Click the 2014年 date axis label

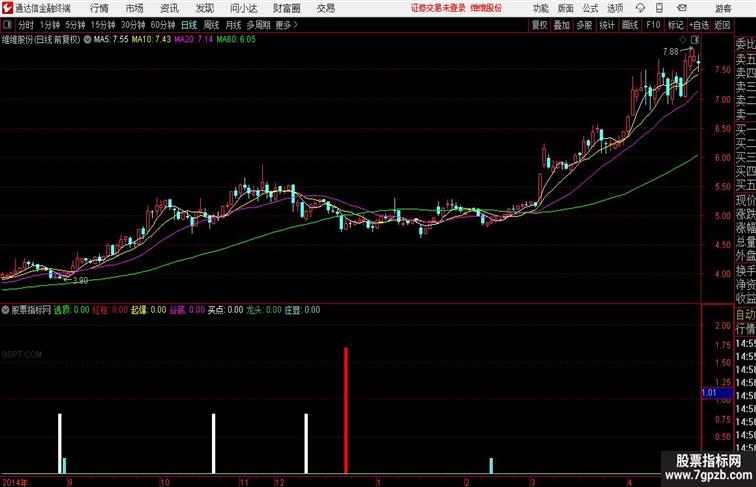(15, 482)
